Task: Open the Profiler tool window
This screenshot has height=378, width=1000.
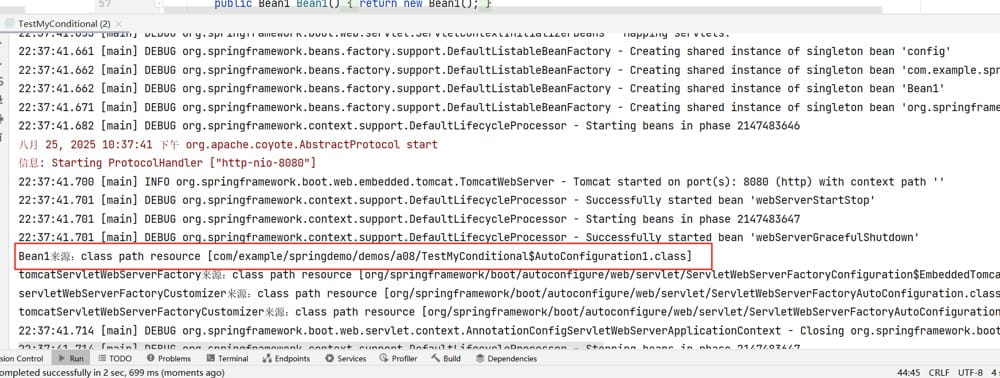Action: (x=399, y=358)
